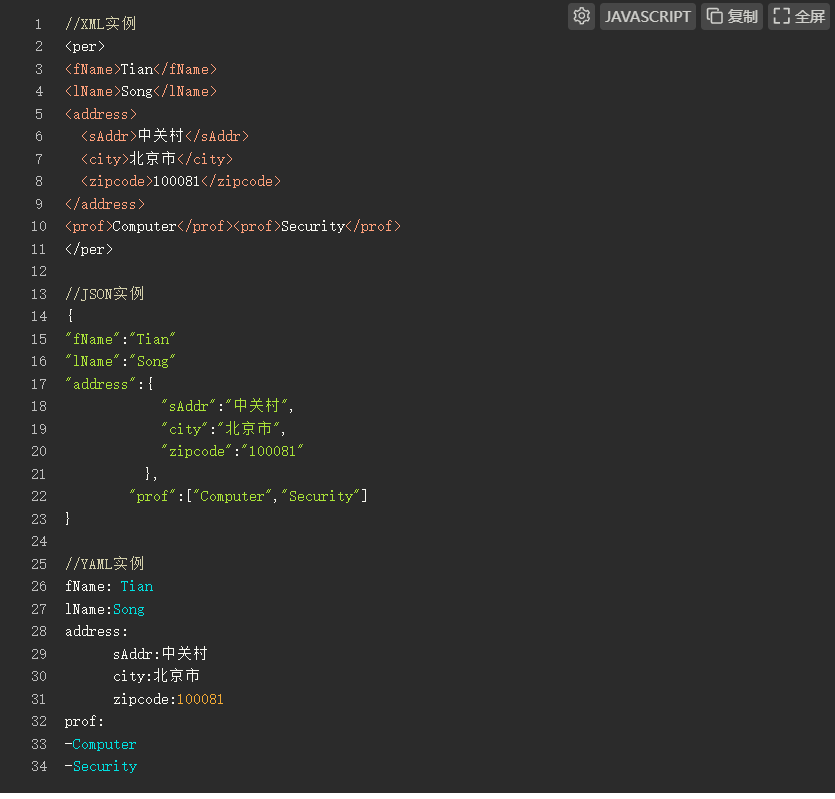Viewport: 835px width, 799px height.
Task: Click the JAVASCRIPT language label
Action: coord(648,16)
